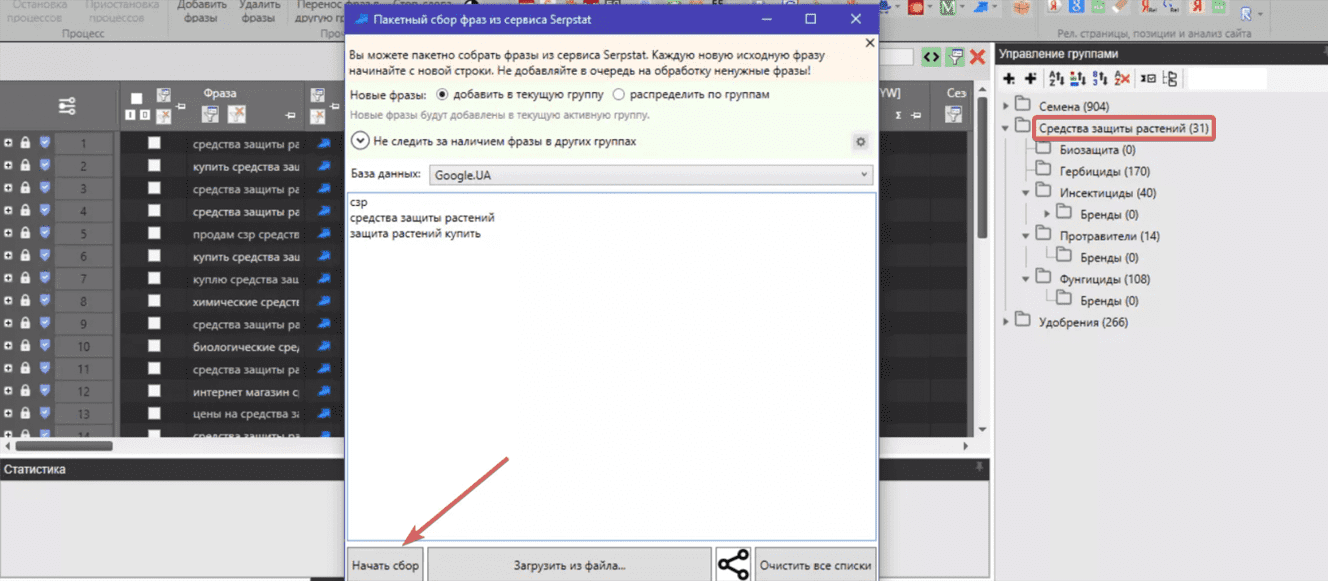Viewport: 1328px width, 581px height.
Task: Click the numeric sort groups icon
Action: click(x=1100, y=79)
